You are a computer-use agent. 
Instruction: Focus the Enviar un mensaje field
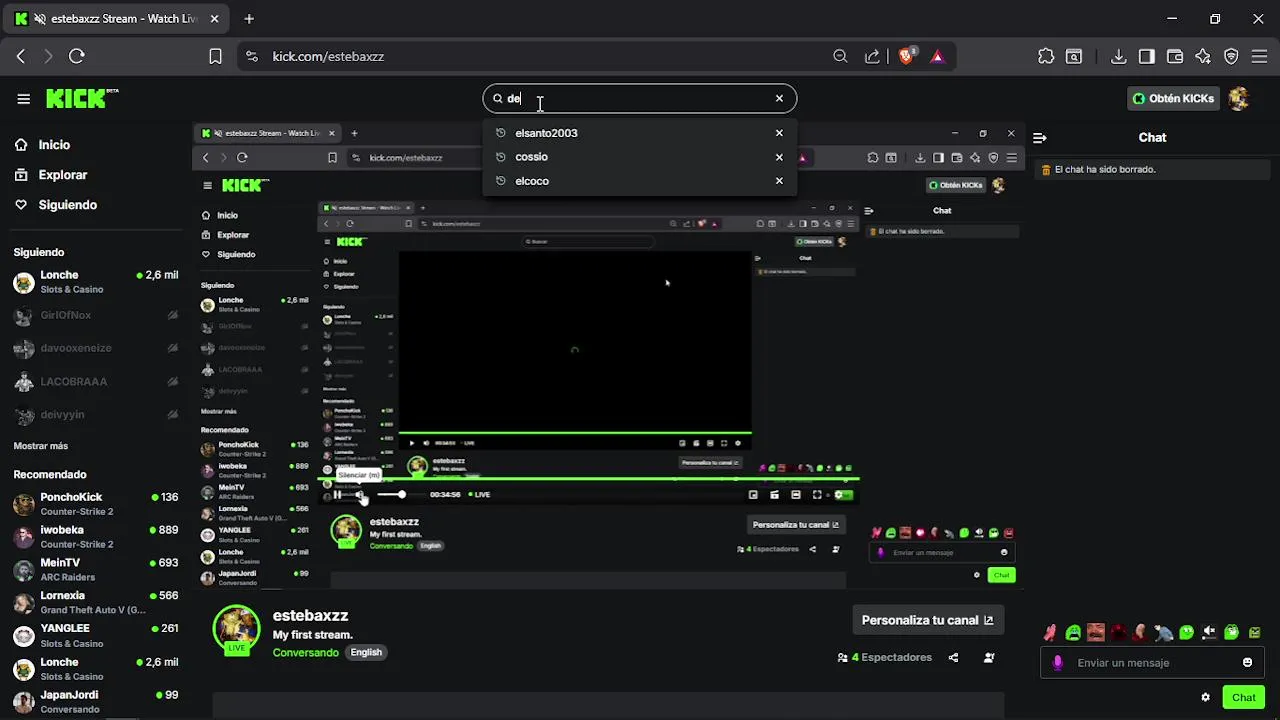(1151, 662)
